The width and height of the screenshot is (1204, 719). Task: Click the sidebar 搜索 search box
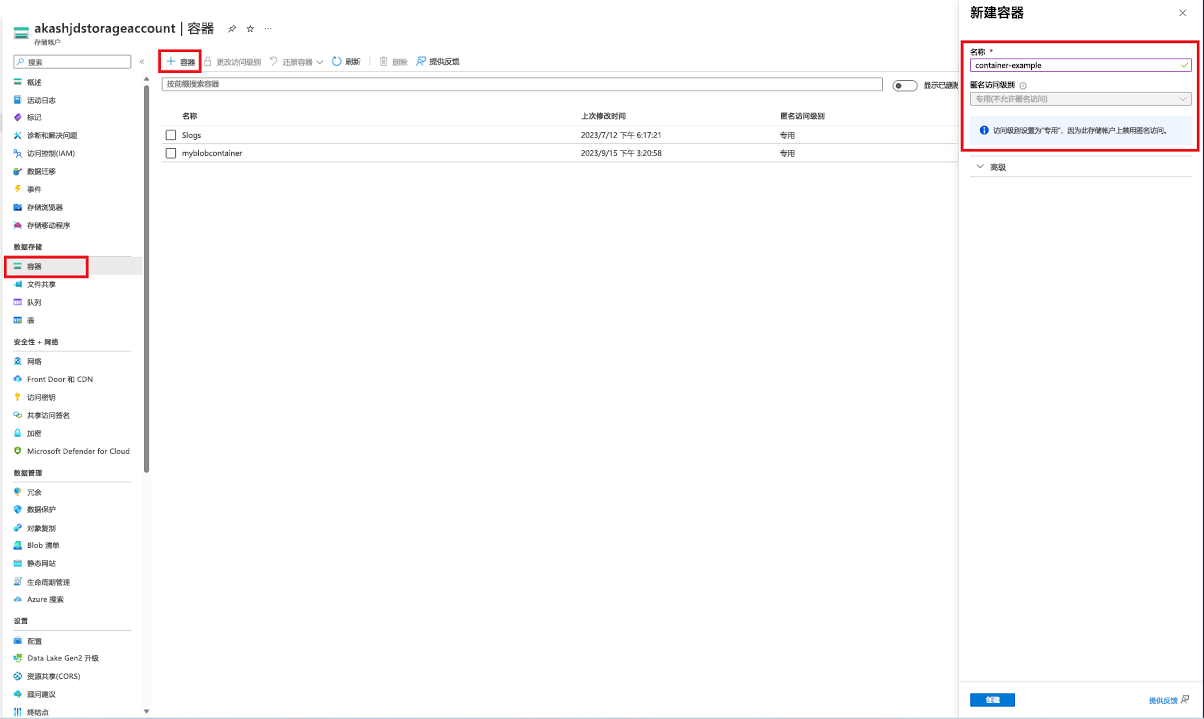point(72,62)
